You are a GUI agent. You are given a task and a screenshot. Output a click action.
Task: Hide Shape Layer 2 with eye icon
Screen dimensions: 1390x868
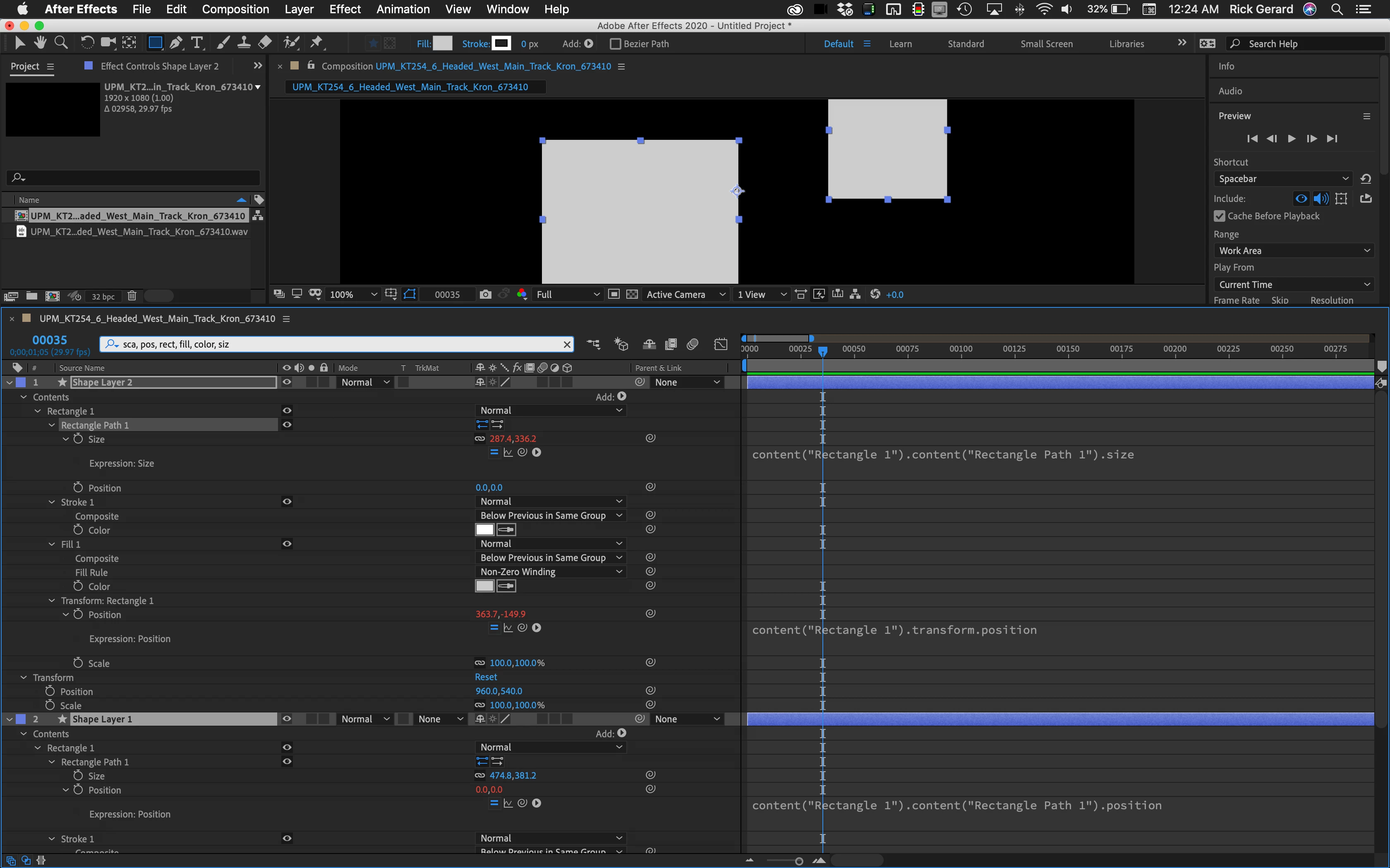(286, 382)
